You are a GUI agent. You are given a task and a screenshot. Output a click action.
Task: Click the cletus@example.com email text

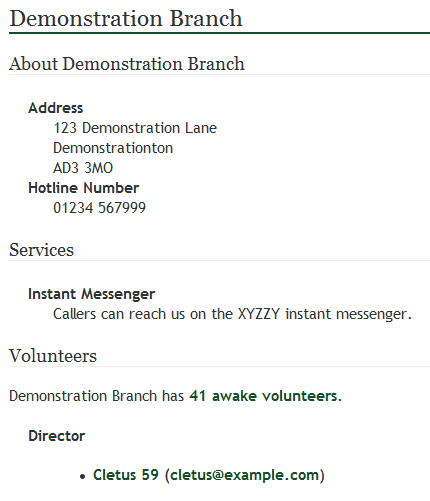[x=245, y=475]
